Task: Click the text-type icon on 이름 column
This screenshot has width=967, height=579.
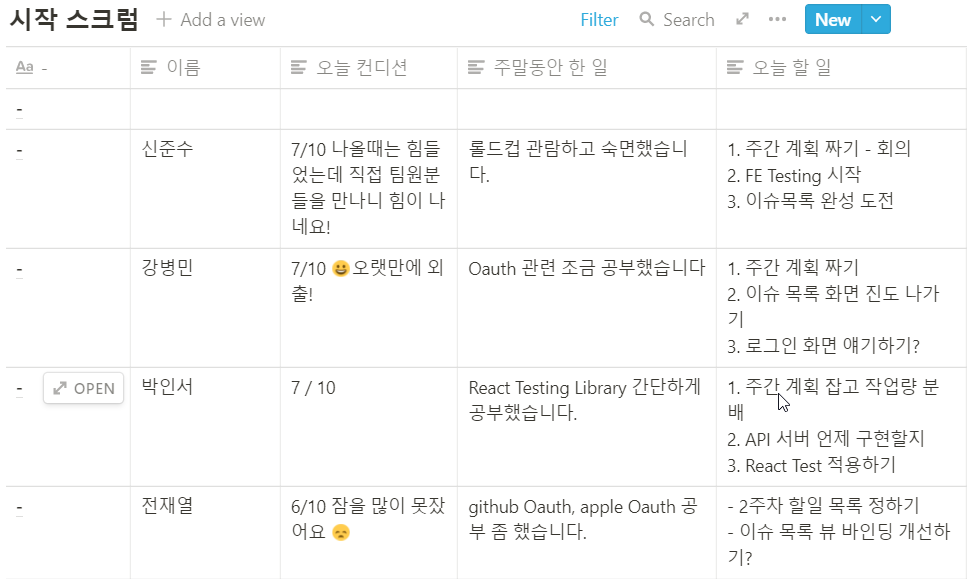Action: pyautogui.click(x=149, y=68)
